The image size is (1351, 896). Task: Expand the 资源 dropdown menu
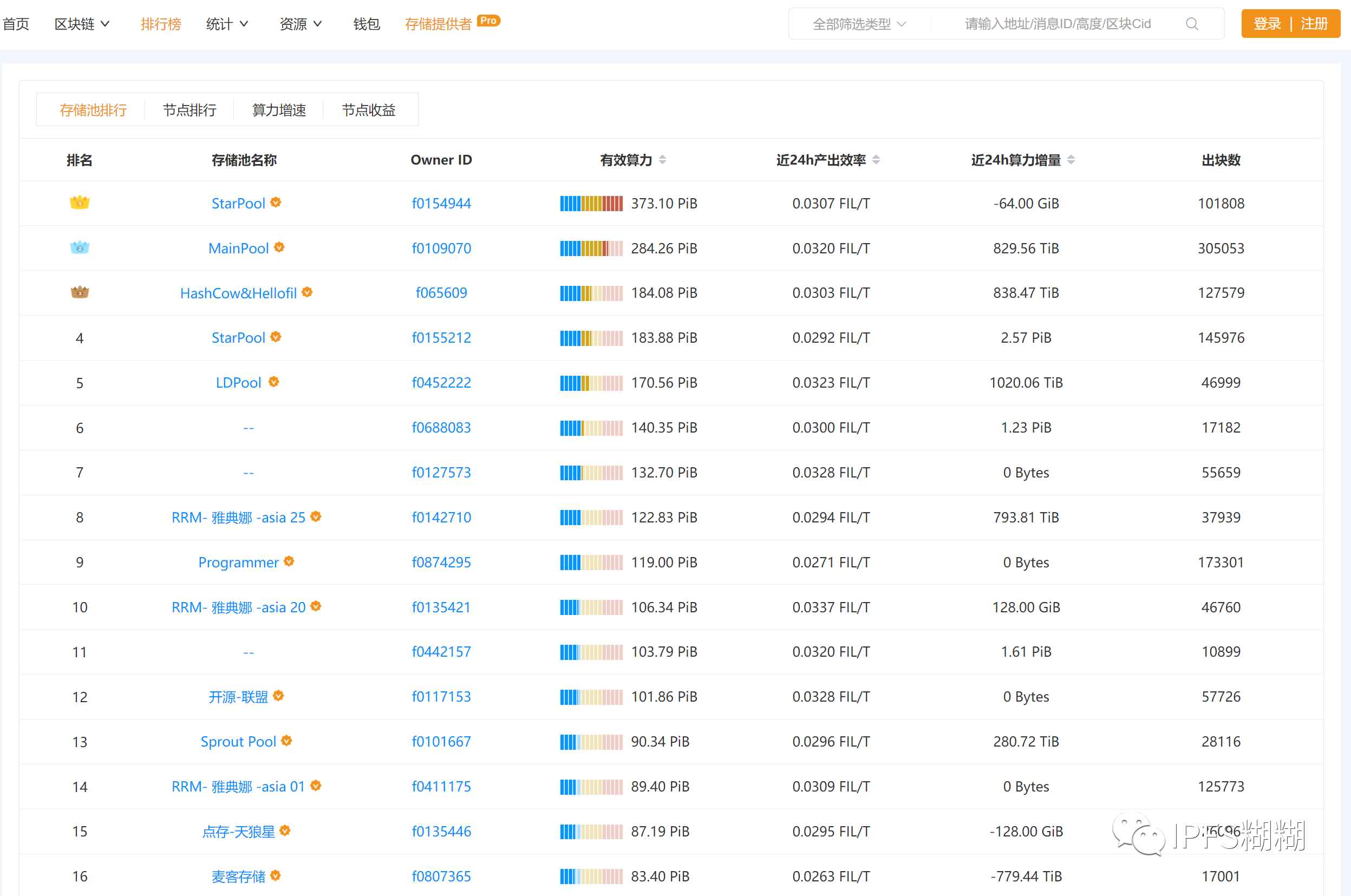pyautogui.click(x=301, y=24)
